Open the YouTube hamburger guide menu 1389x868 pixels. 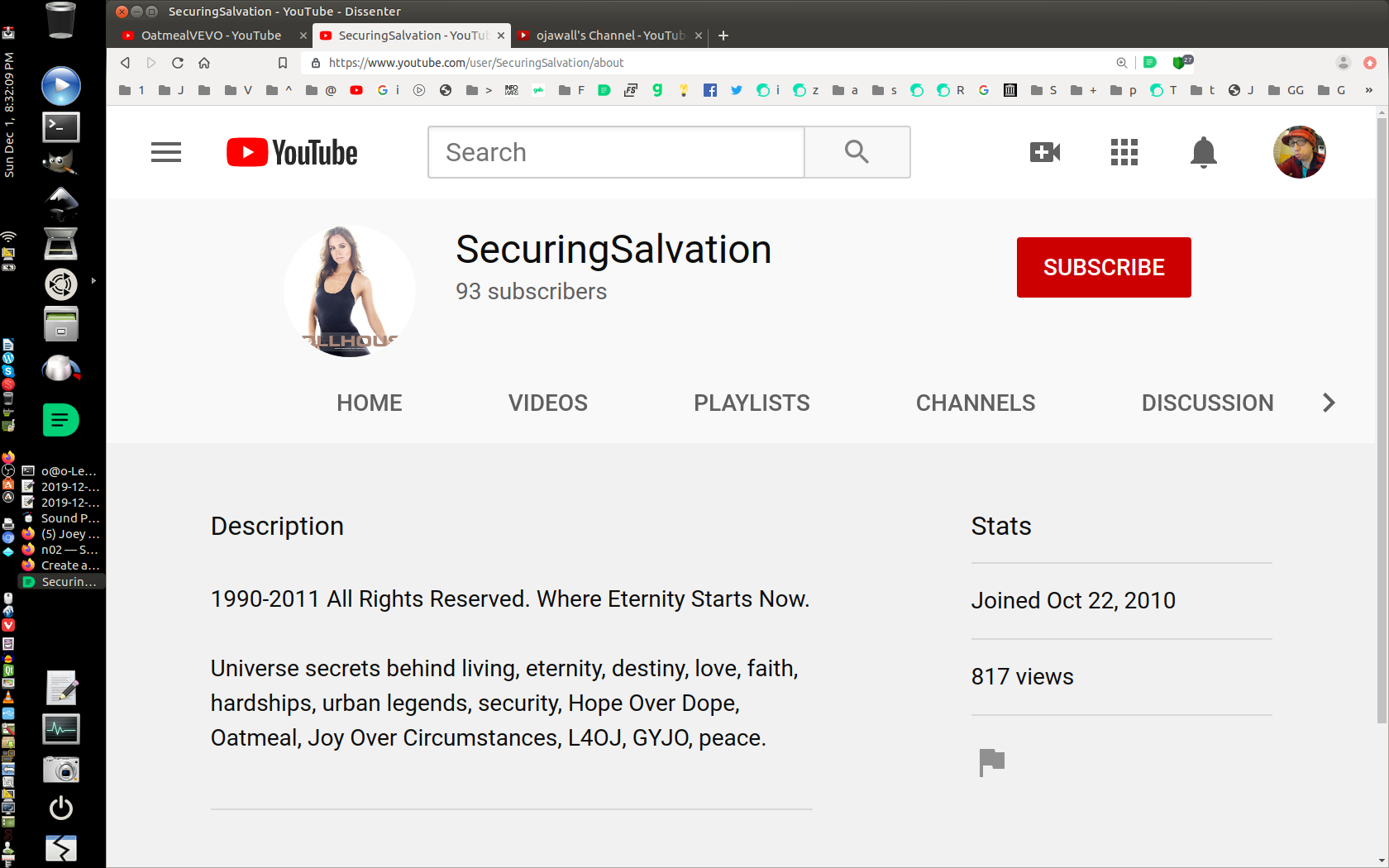166,152
